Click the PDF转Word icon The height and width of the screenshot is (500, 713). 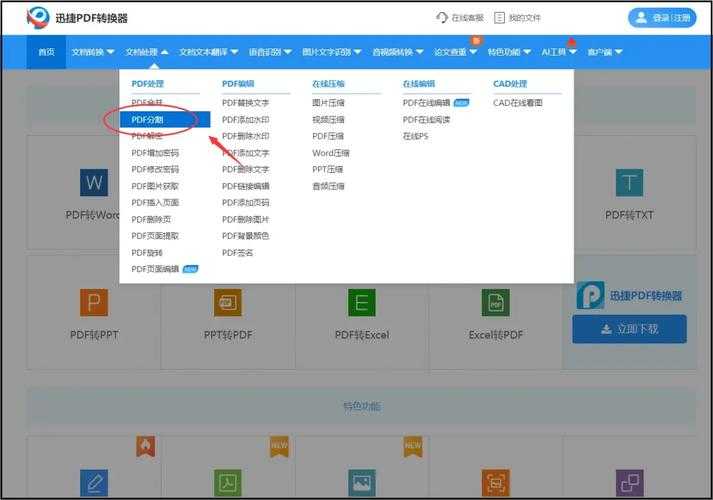pyautogui.click(x=93, y=182)
